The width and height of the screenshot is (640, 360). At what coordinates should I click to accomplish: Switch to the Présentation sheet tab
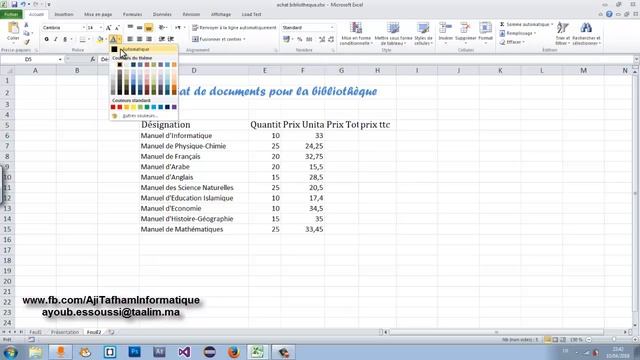(x=65, y=332)
